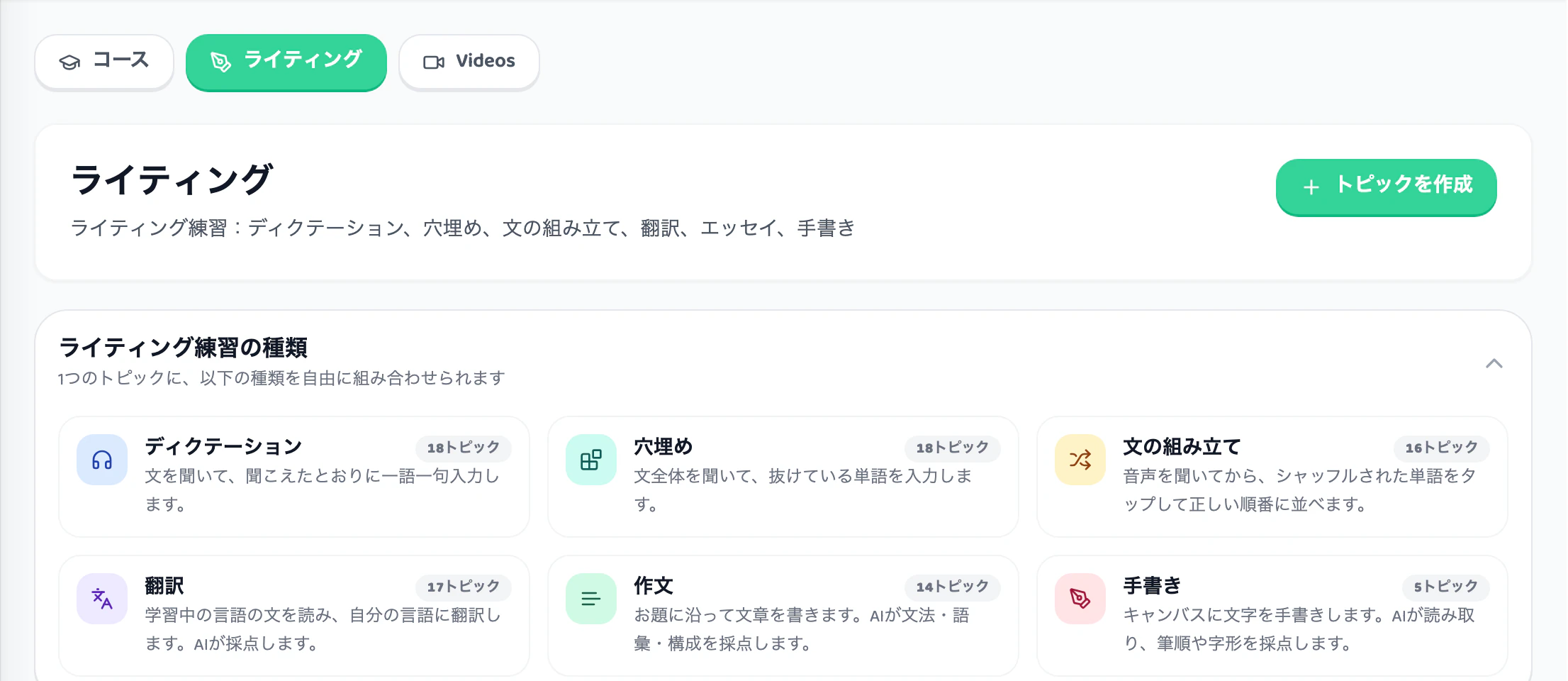The width and height of the screenshot is (1568, 681).
Task: Click the 18トピック badge on 穴埋め
Action: click(953, 448)
